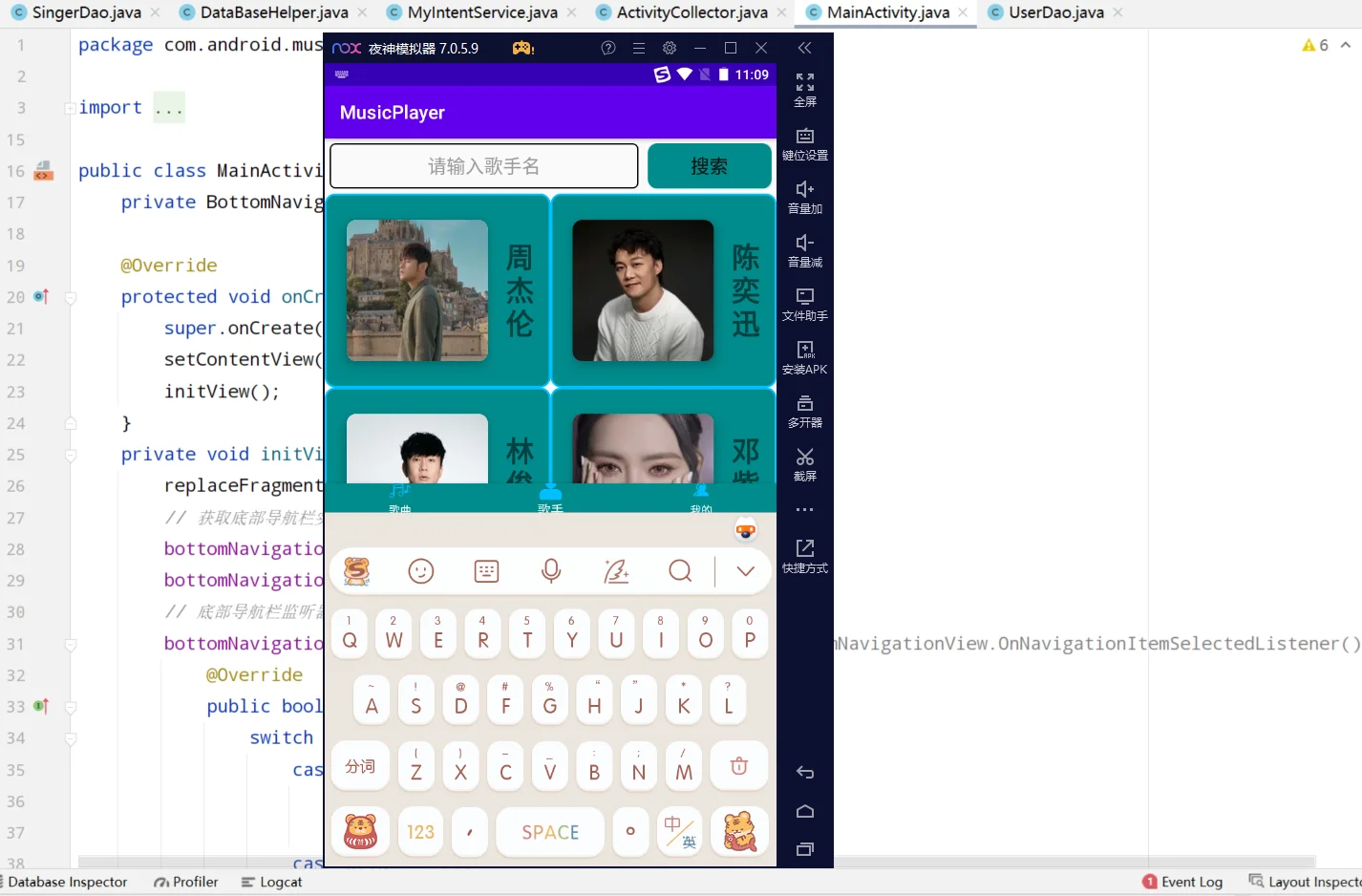
Task: Click the 请输入歌手名 search field
Action: pyautogui.click(x=484, y=166)
